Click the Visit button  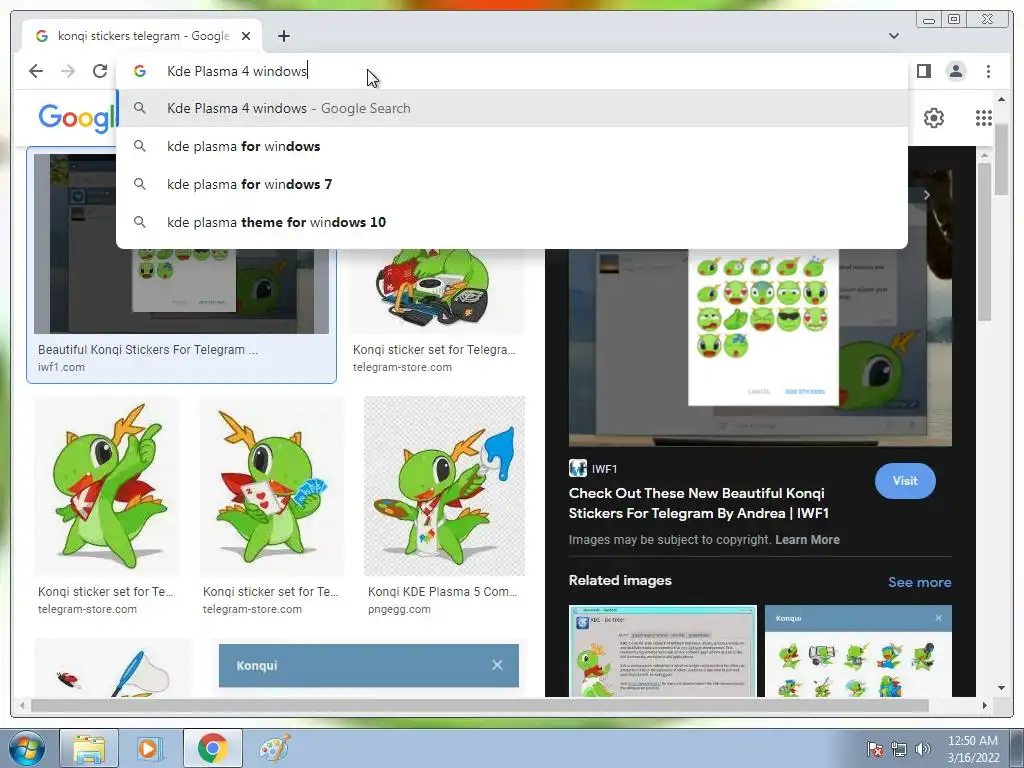(x=905, y=481)
